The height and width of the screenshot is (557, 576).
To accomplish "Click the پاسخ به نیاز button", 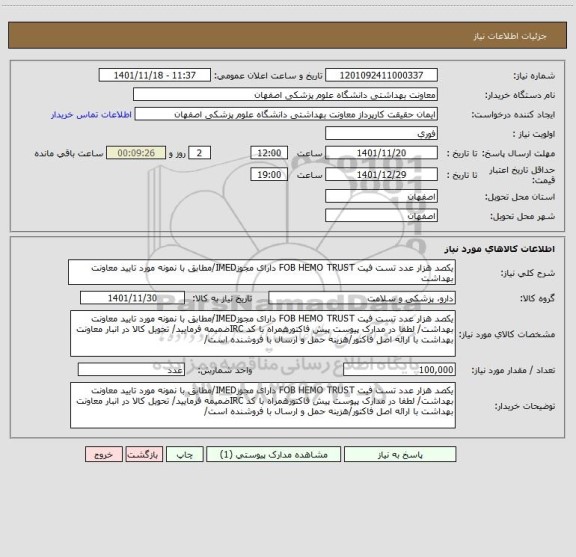I will pyautogui.click(x=400, y=454).
